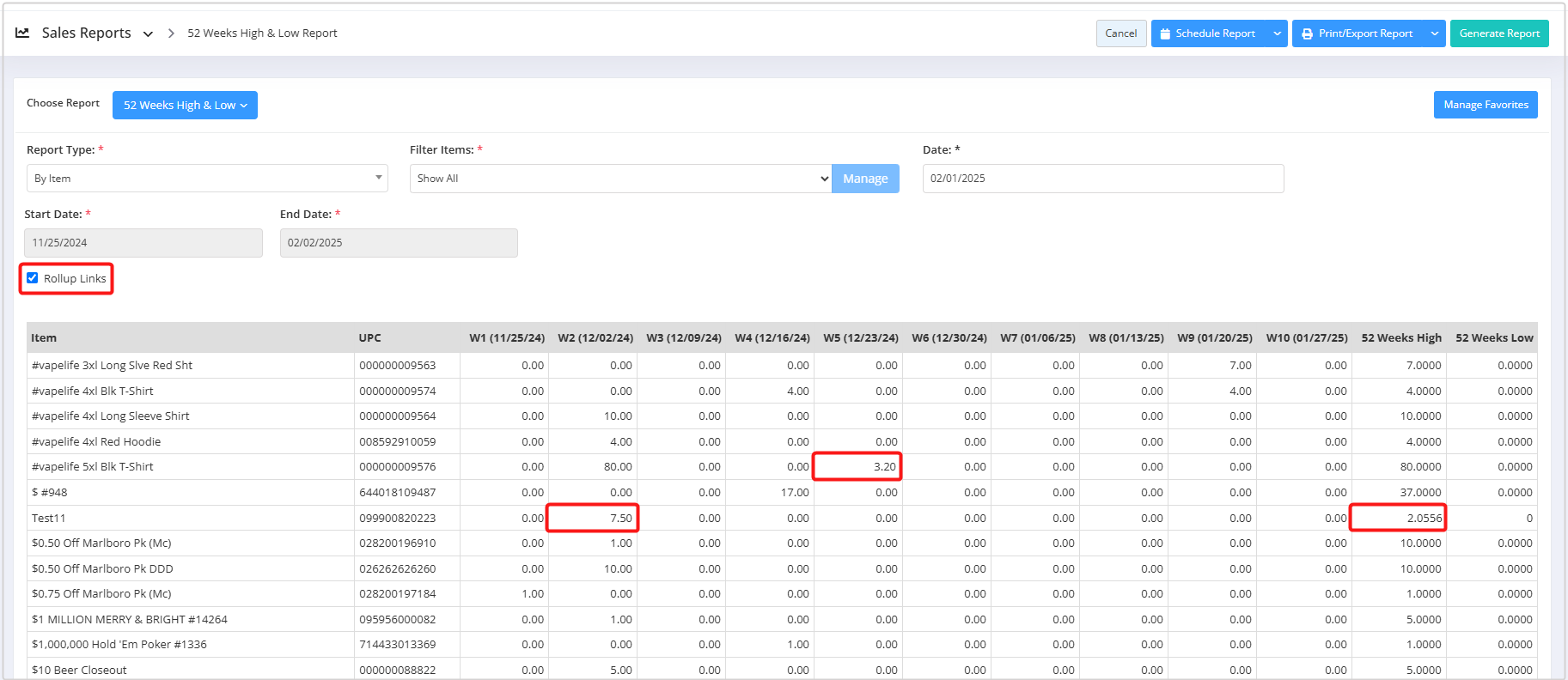
Task: Open the Schedule Report dropdown arrow
Action: click(1277, 33)
